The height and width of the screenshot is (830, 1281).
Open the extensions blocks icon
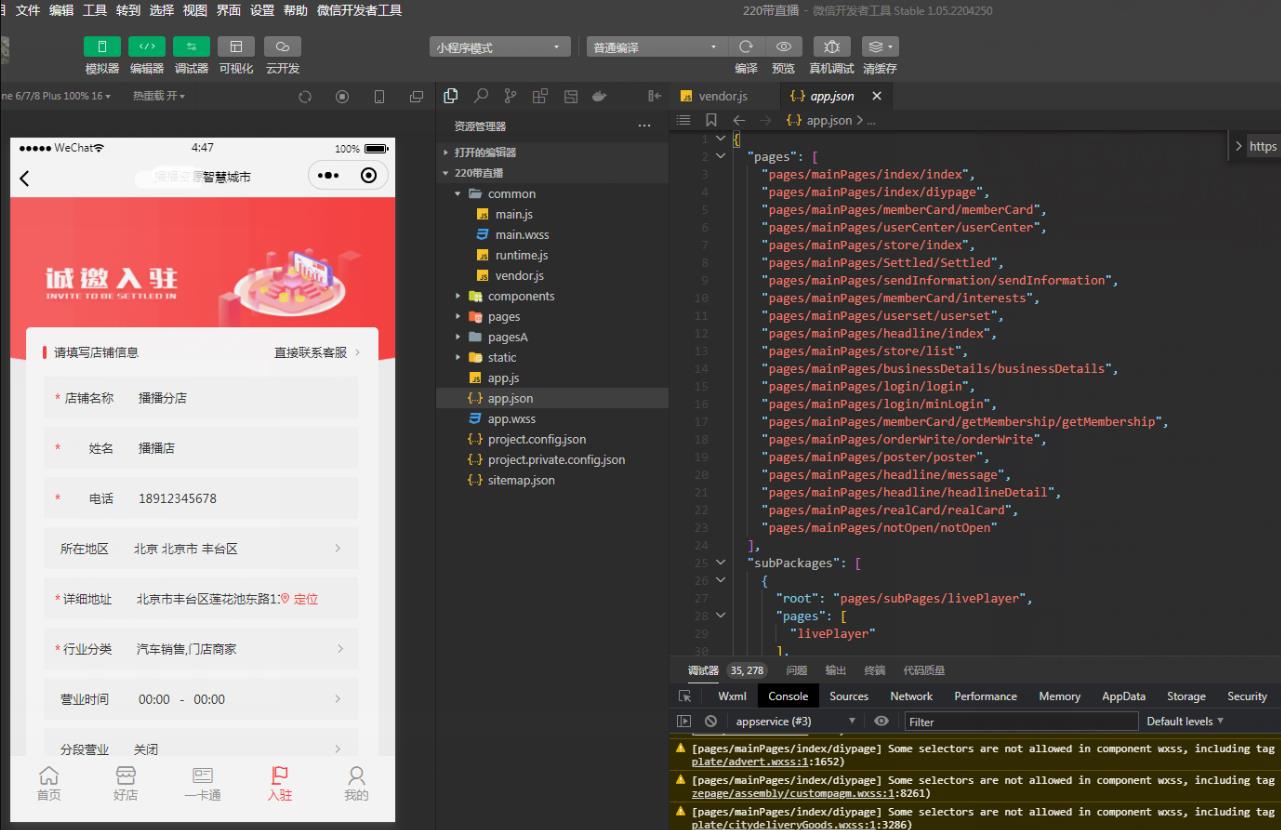point(540,96)
